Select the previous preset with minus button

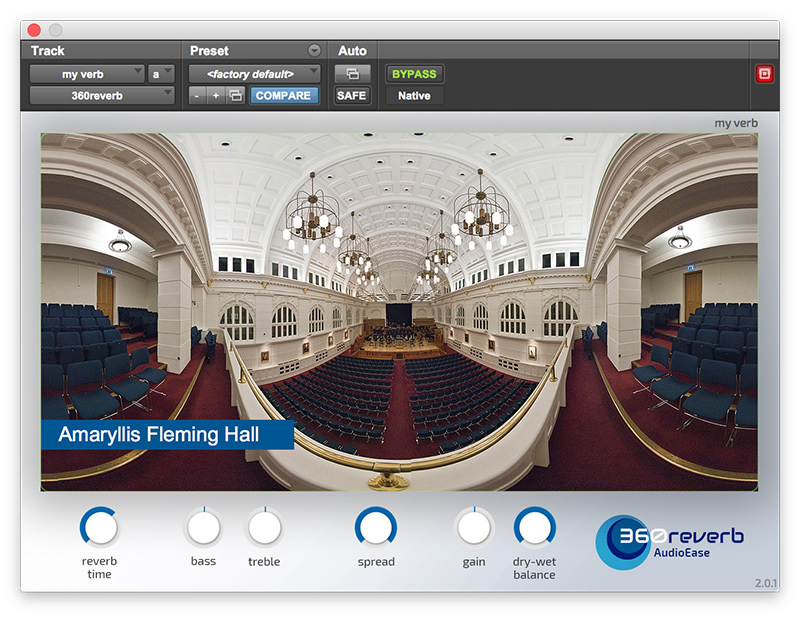click(x=197, y=95)
